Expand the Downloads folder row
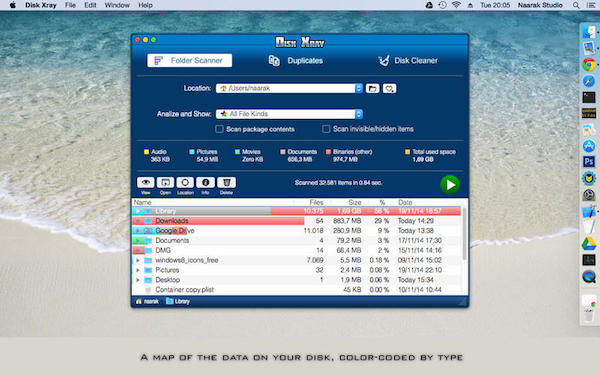The image size is (600, 375). coord(138,221)
